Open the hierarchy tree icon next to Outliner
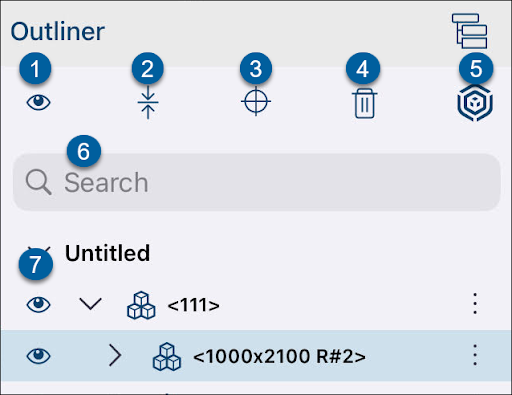The image size is (512, 395). pos(470,31)
